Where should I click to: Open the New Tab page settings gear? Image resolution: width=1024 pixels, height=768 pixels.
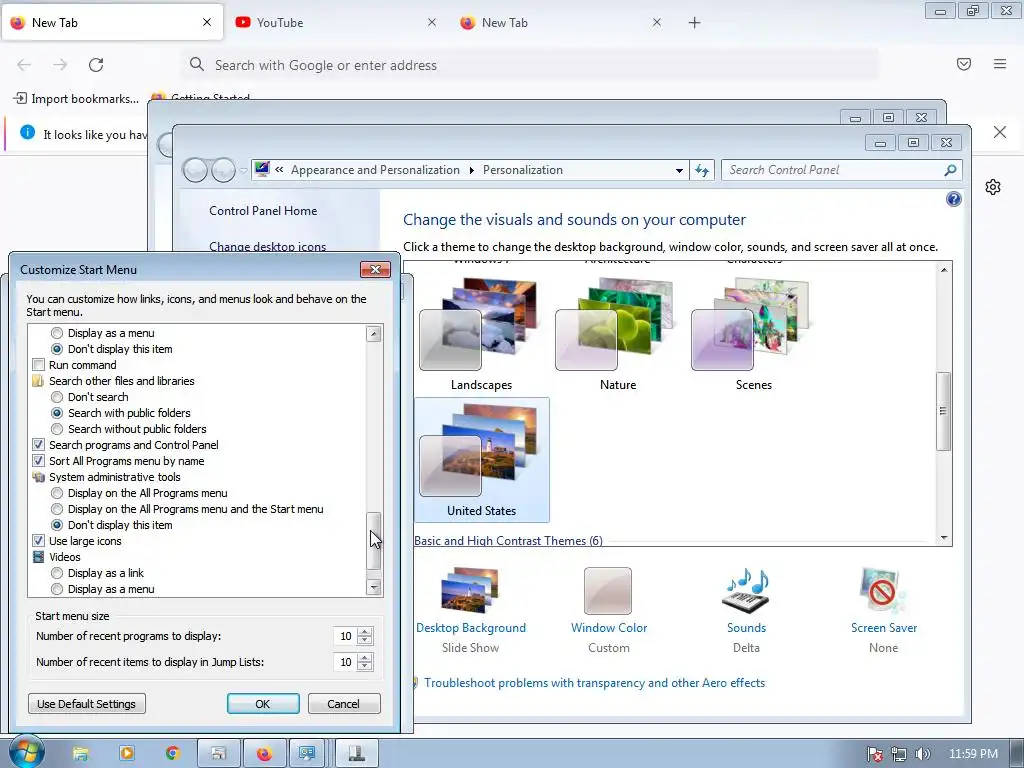click(993, 187)
